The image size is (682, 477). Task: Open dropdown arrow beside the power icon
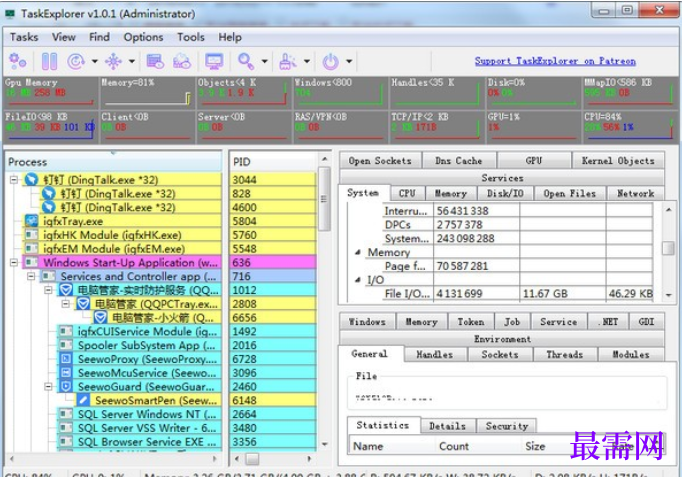[x=349, y=61]
